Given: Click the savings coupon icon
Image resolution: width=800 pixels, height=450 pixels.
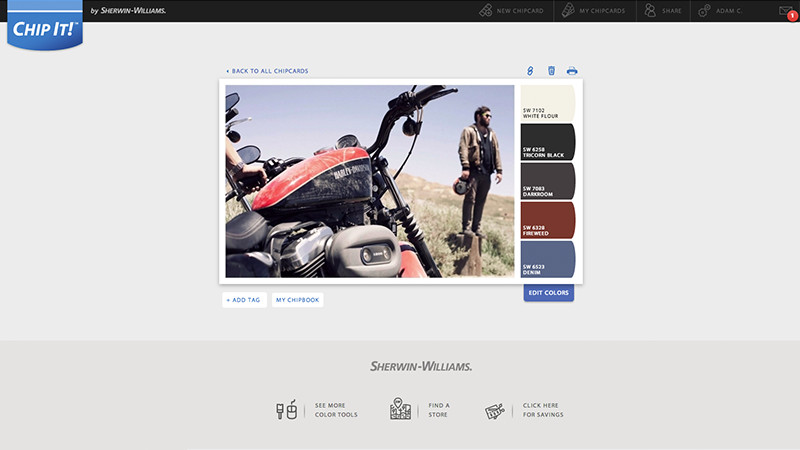Looking at the screenshot, I should (494, 411).
